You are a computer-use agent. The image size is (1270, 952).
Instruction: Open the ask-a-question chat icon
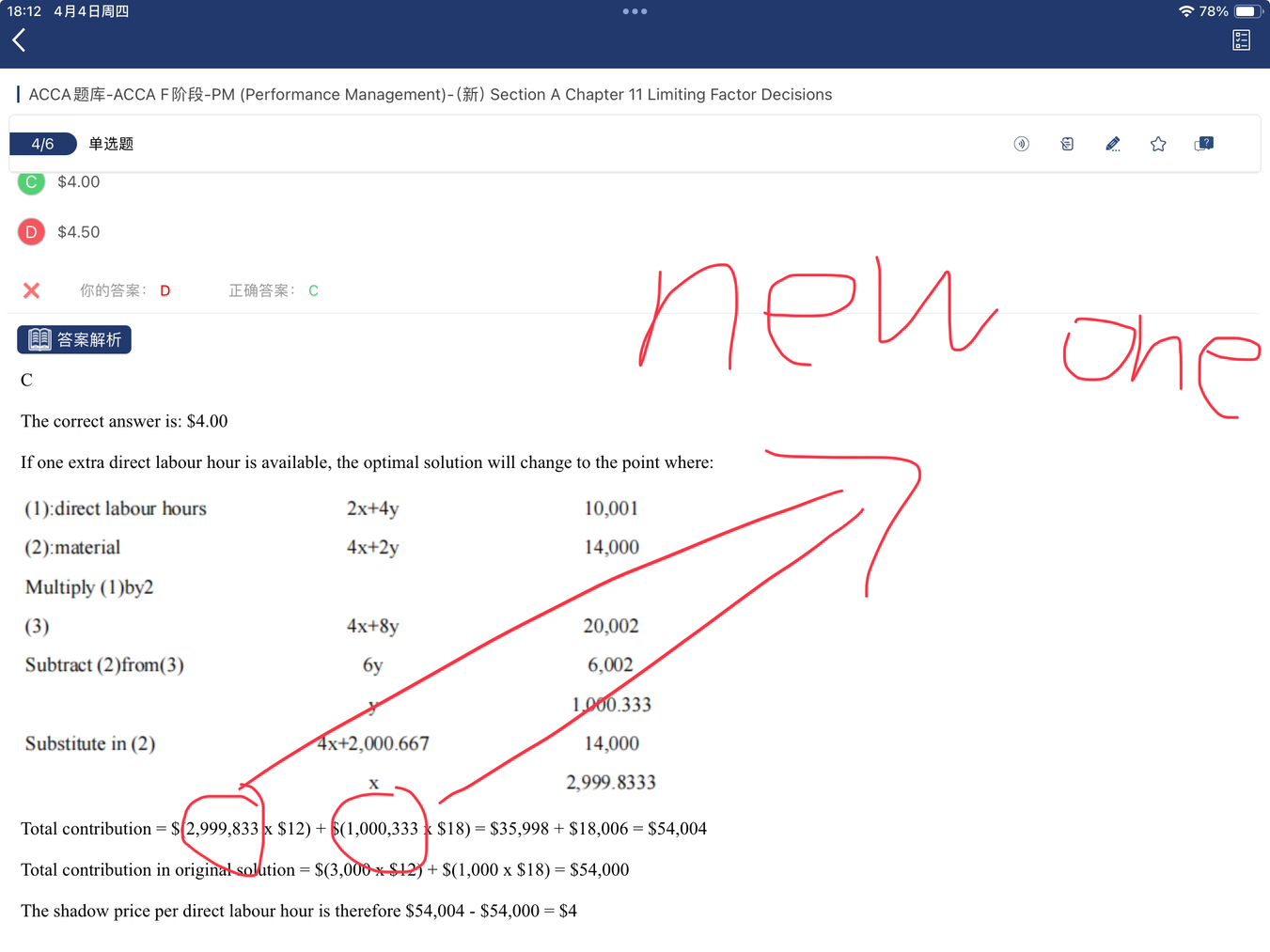pyautogui.click(x=1203, y=144)
